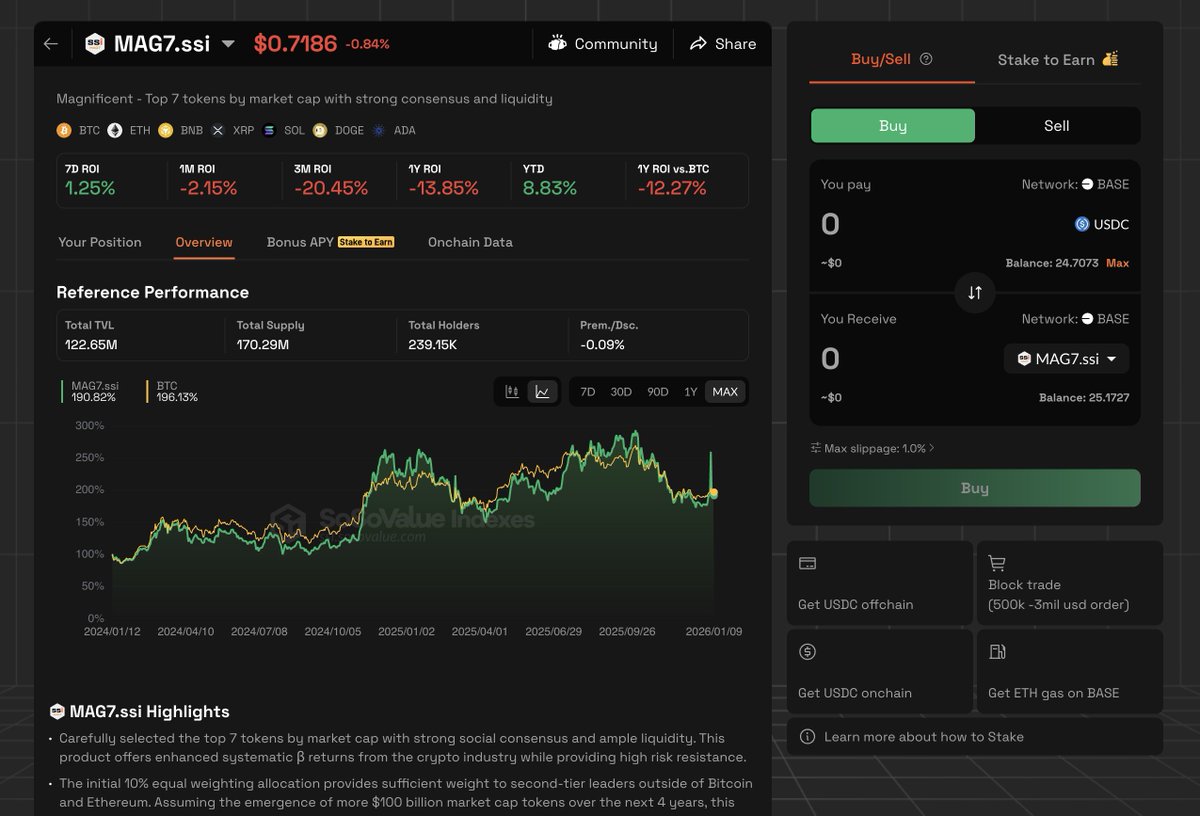Click the yellow latest-point marker on chart
1200x816 pixels.
713,493
